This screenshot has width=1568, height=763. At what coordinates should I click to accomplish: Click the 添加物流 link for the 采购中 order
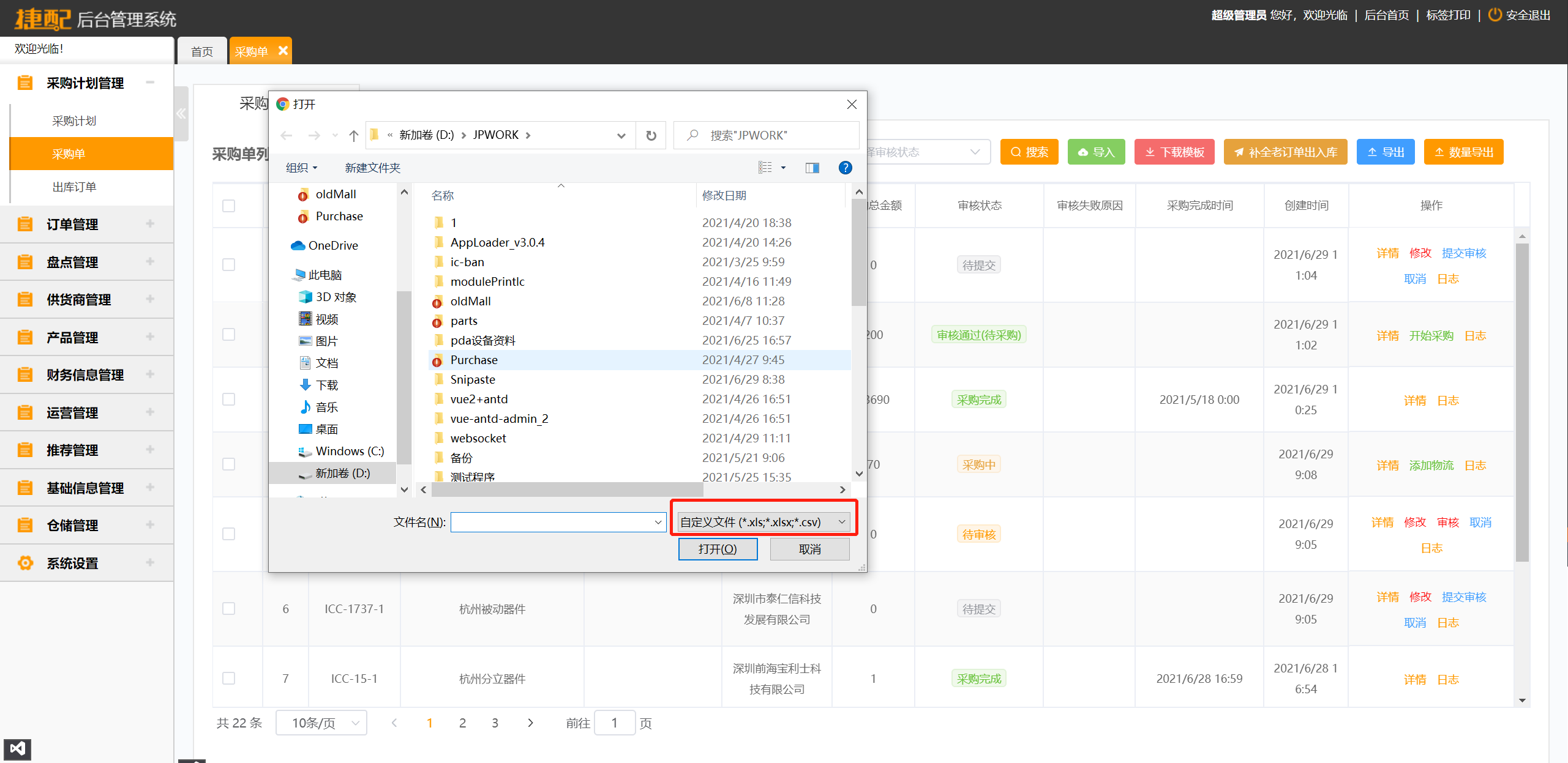1432,465
